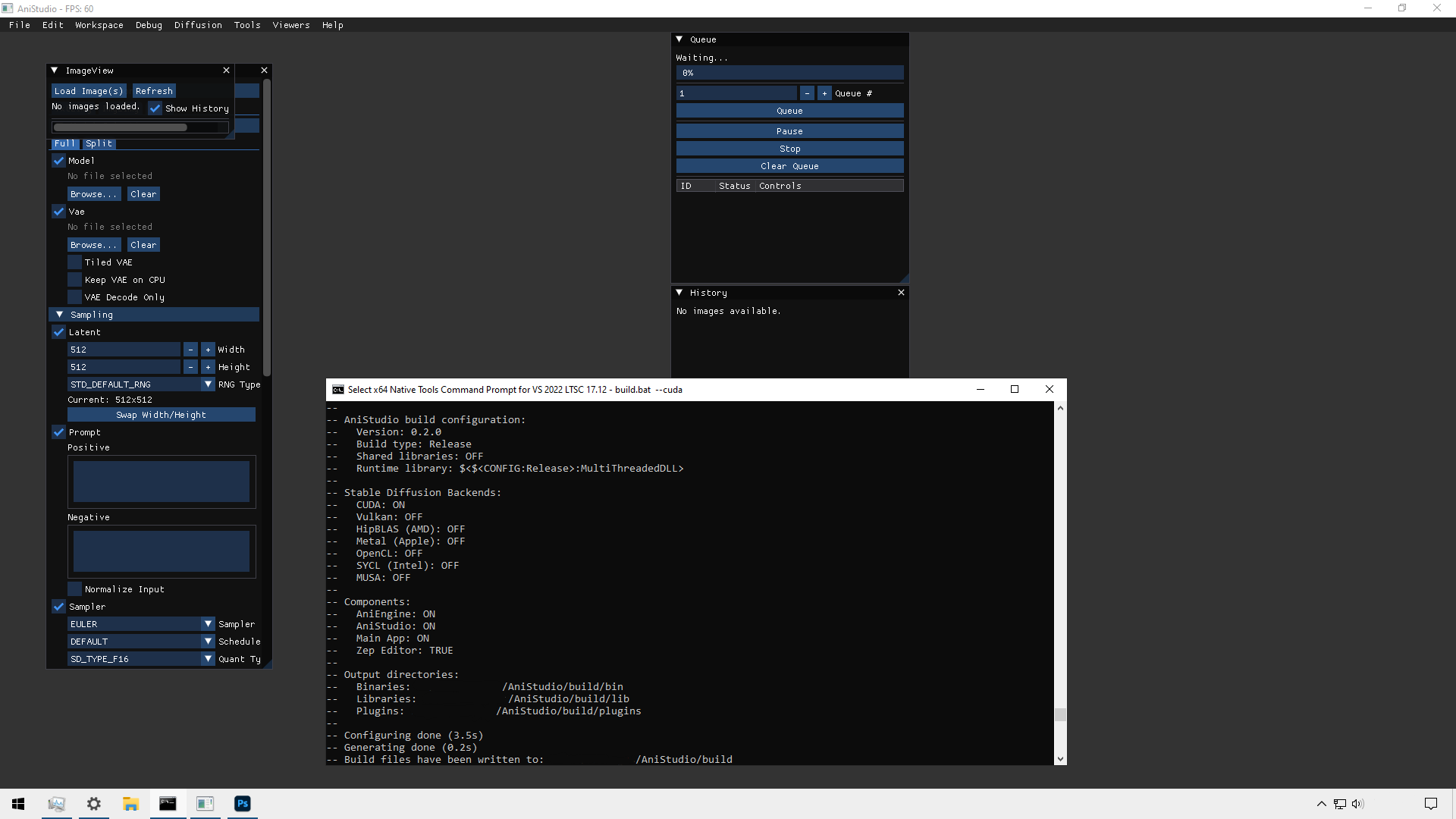The height and width of the screenshot is (819, 1456).
Task: Open the Workspace menu
Action: coord(99,25)
